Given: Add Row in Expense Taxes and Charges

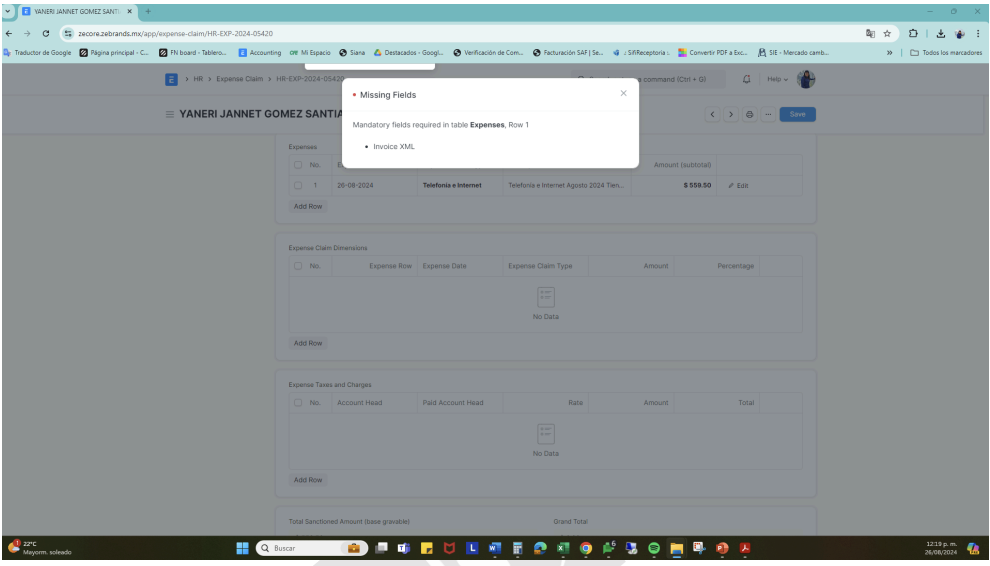Looking at the screenshot, I should coord(307,480).
